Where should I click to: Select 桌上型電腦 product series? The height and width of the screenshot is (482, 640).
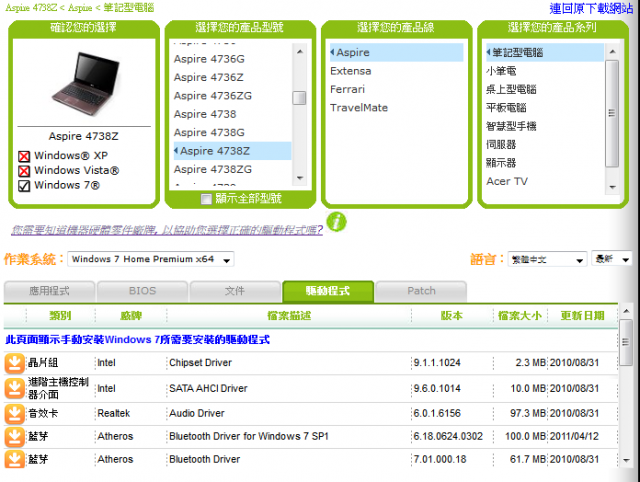(511, 89)
